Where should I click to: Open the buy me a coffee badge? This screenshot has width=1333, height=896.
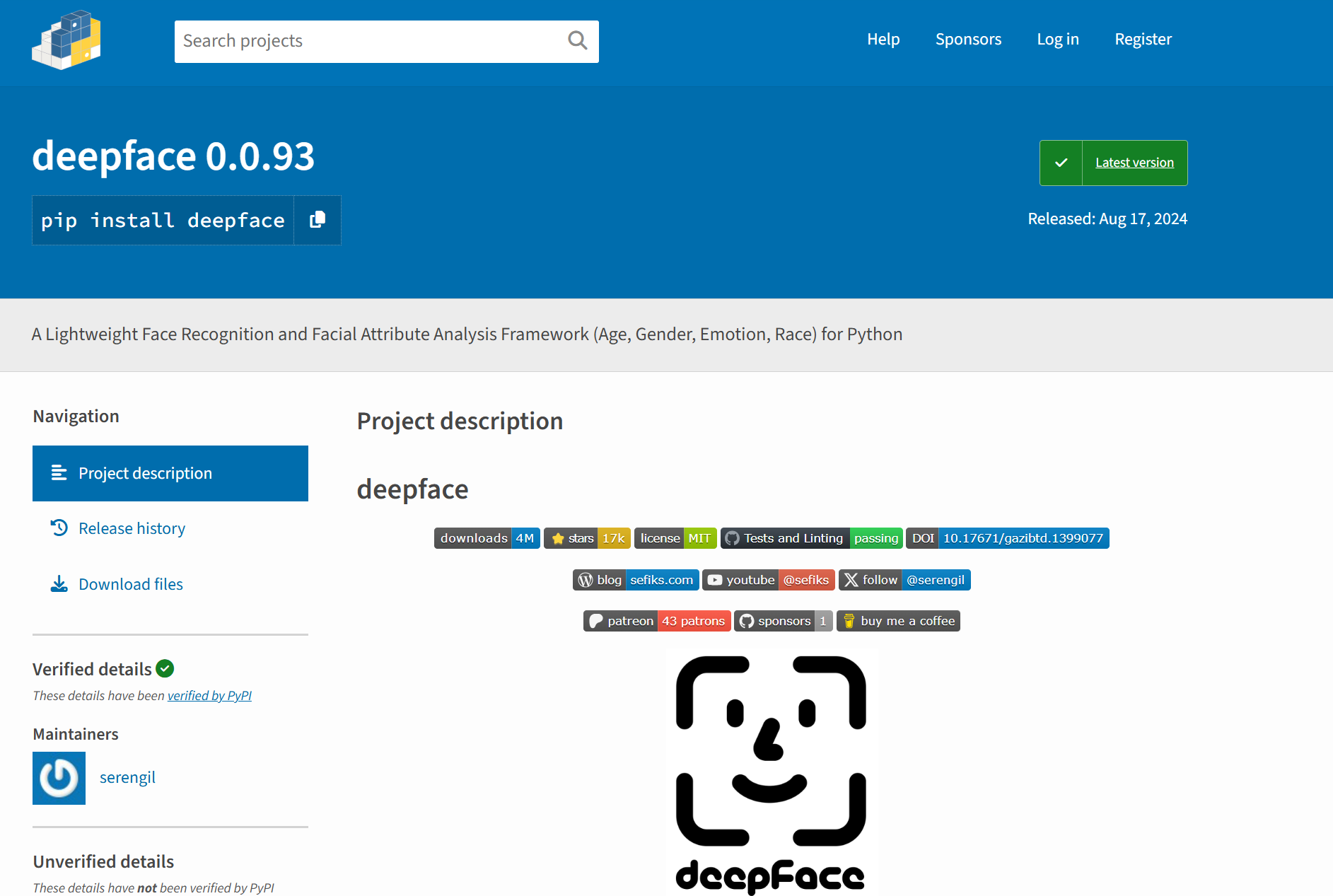click(x=898, y=621)
